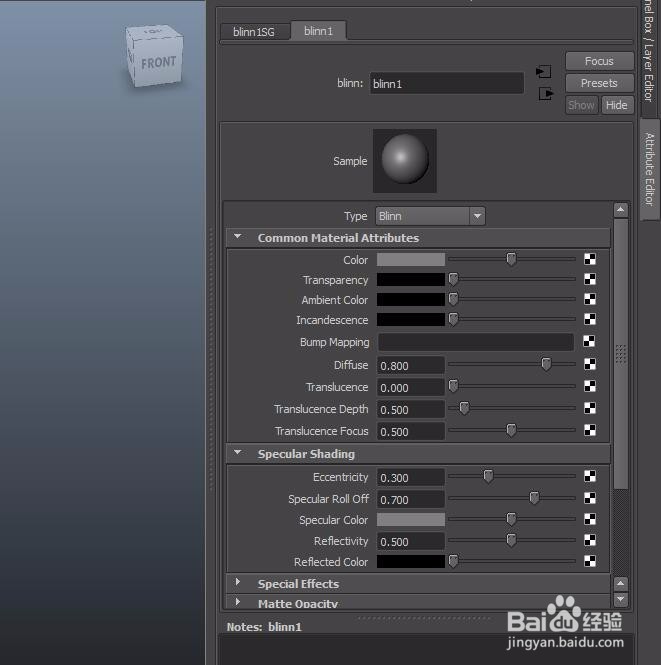The height and width of the screenshot is (665, 661).
Task: Click the Translucence Depth value field
Action: (x=411, y=410)
